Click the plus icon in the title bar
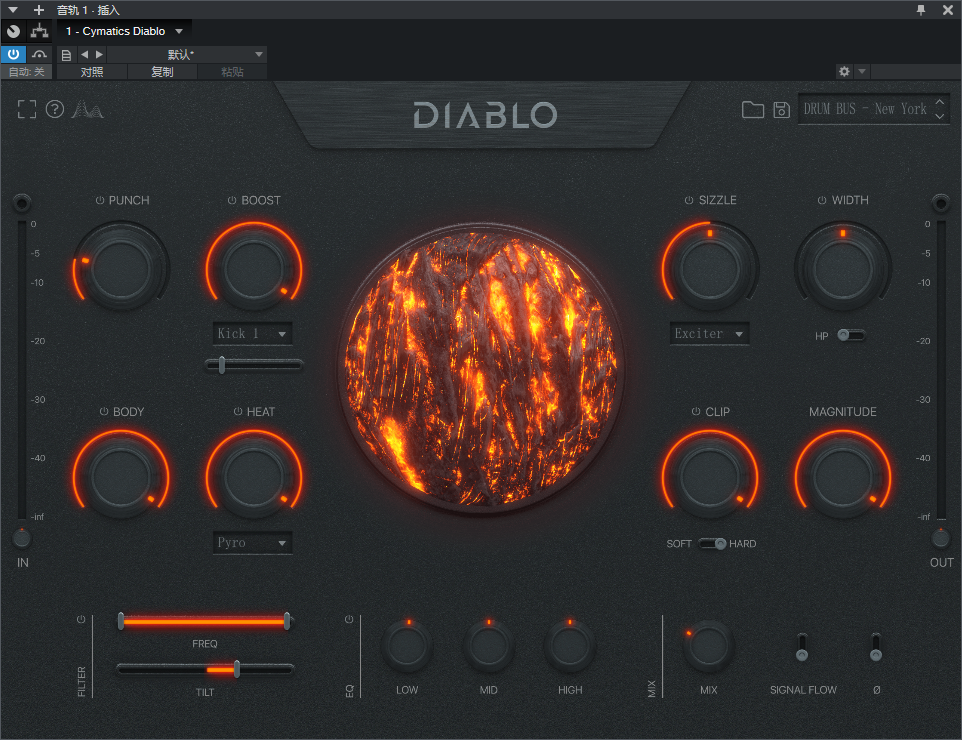The image size is (962, 740). click(x=39, y=10)
